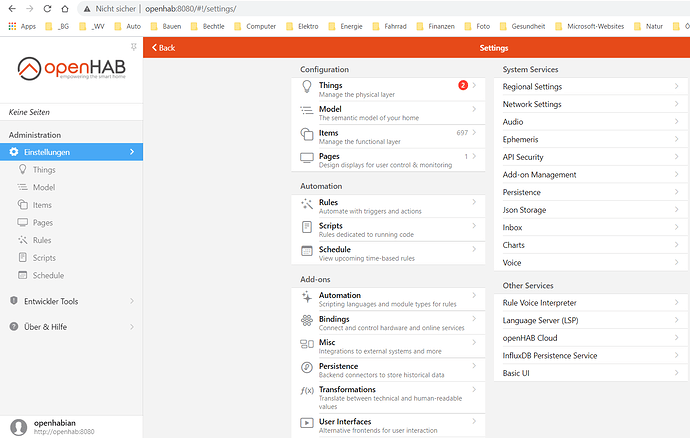Select Scripts in the sidebar menu
The image size is (690, 438).
pyautogui.click(x=71, y=258)
